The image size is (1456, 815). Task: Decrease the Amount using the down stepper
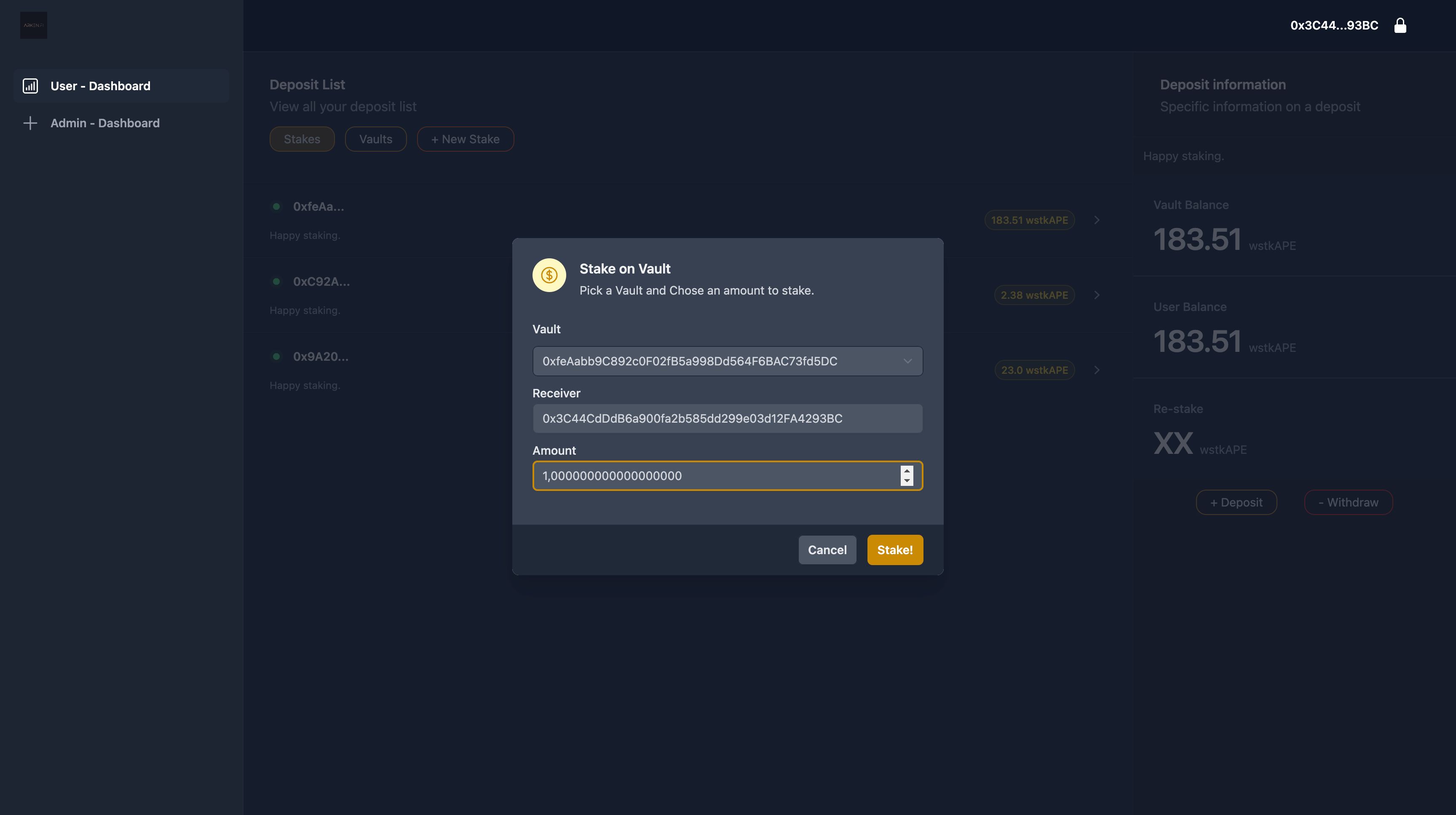pos(907,481)
